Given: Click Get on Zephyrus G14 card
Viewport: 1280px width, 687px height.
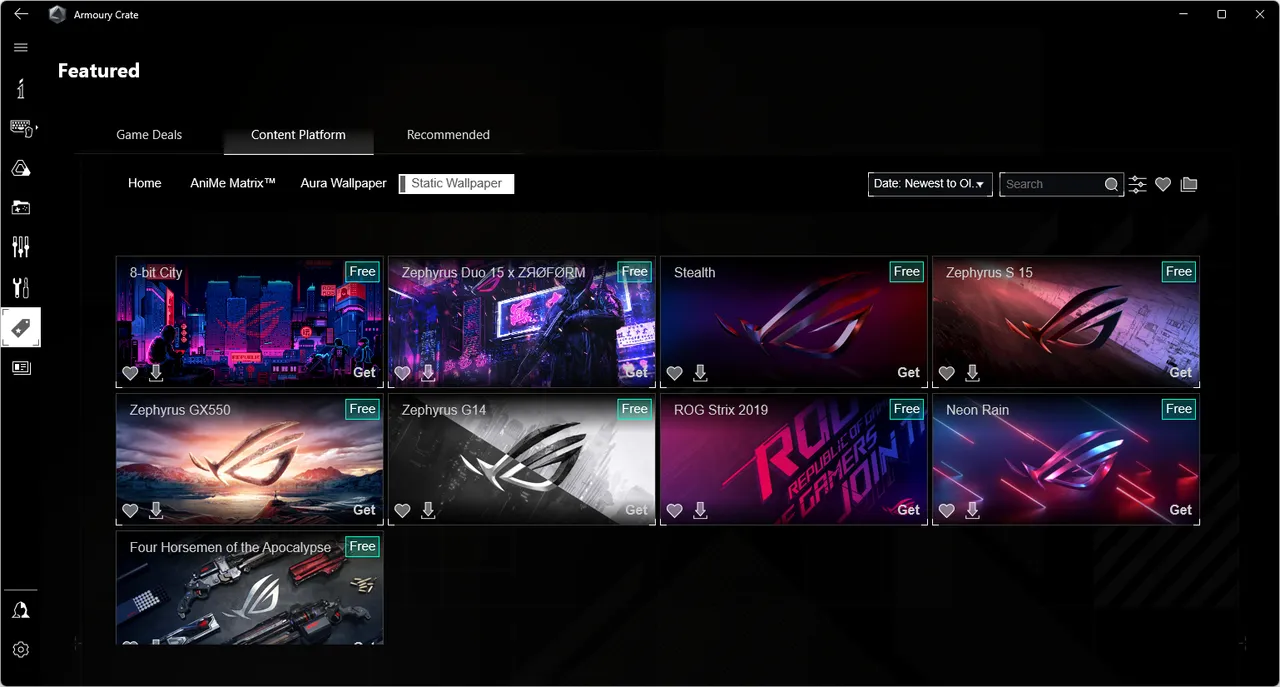Looking at the screenshot, I should (x=637, y=511).
